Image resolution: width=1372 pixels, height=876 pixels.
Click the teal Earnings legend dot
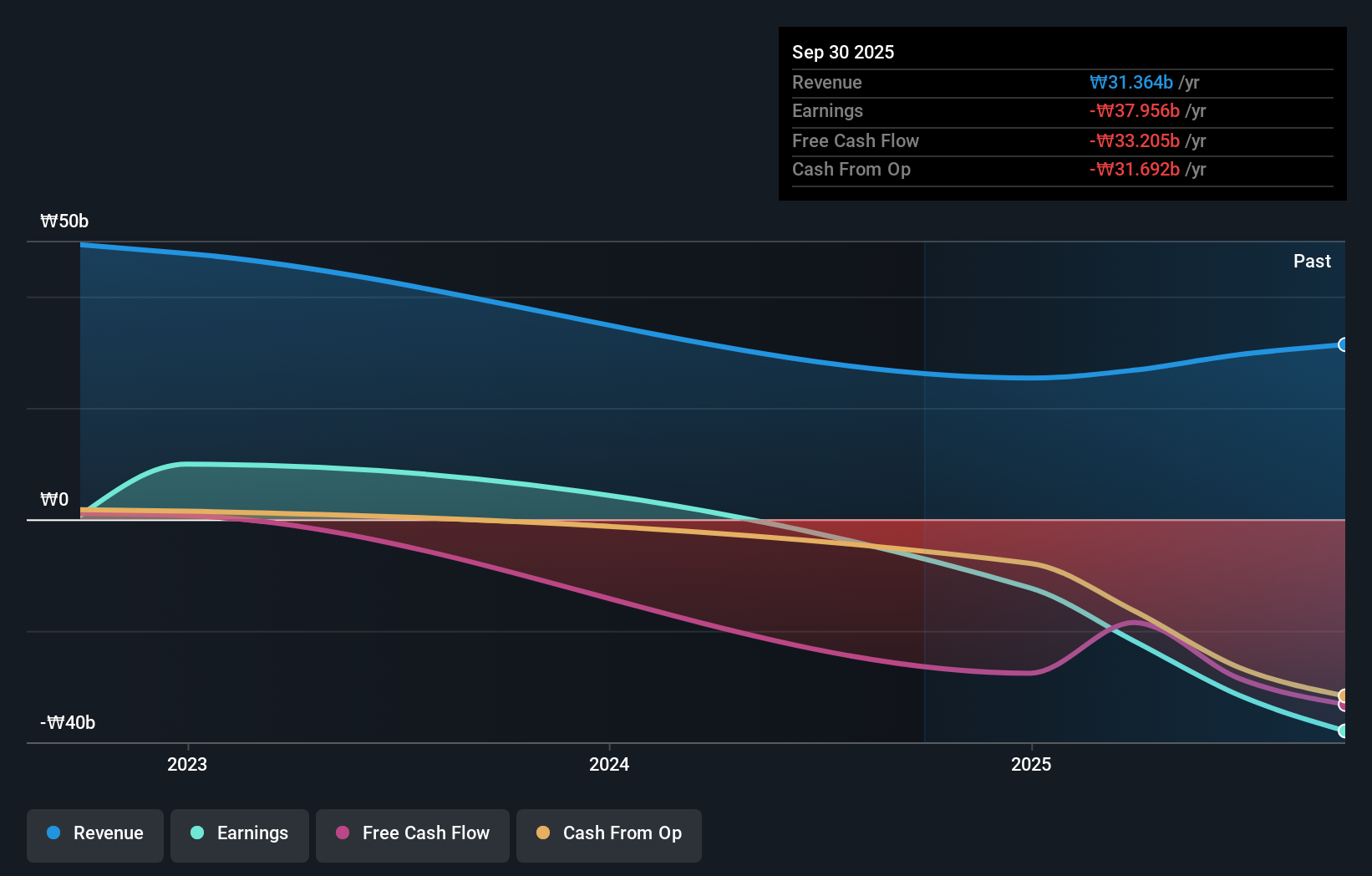(x=197, y=833)
